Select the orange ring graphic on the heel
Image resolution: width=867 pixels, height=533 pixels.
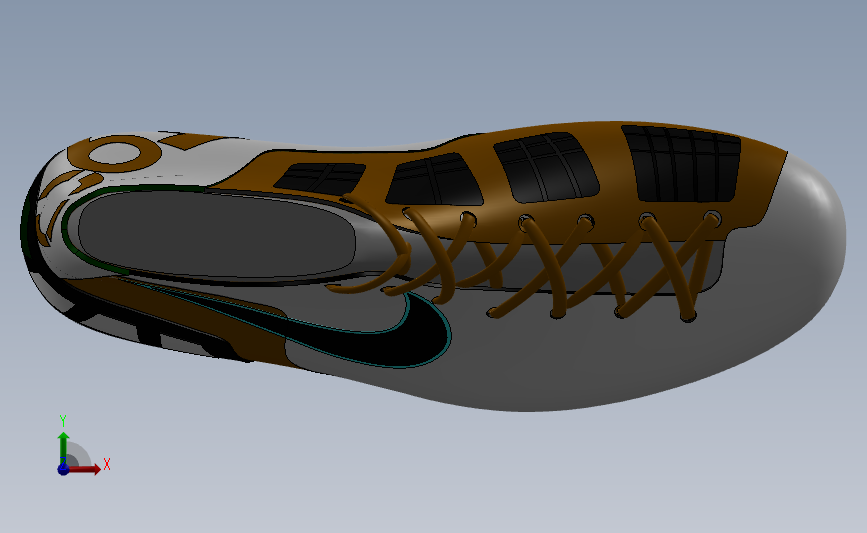(x=115, y=153)
